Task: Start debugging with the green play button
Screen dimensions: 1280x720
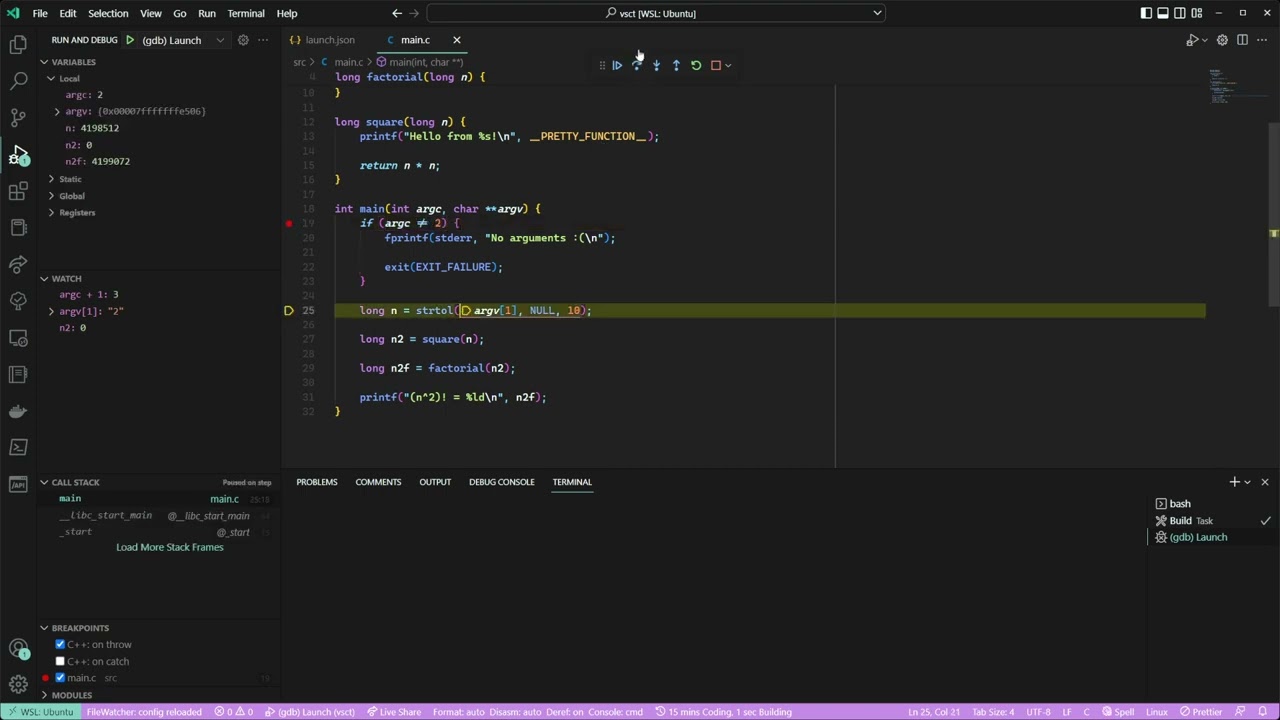Action: point(130,40)
